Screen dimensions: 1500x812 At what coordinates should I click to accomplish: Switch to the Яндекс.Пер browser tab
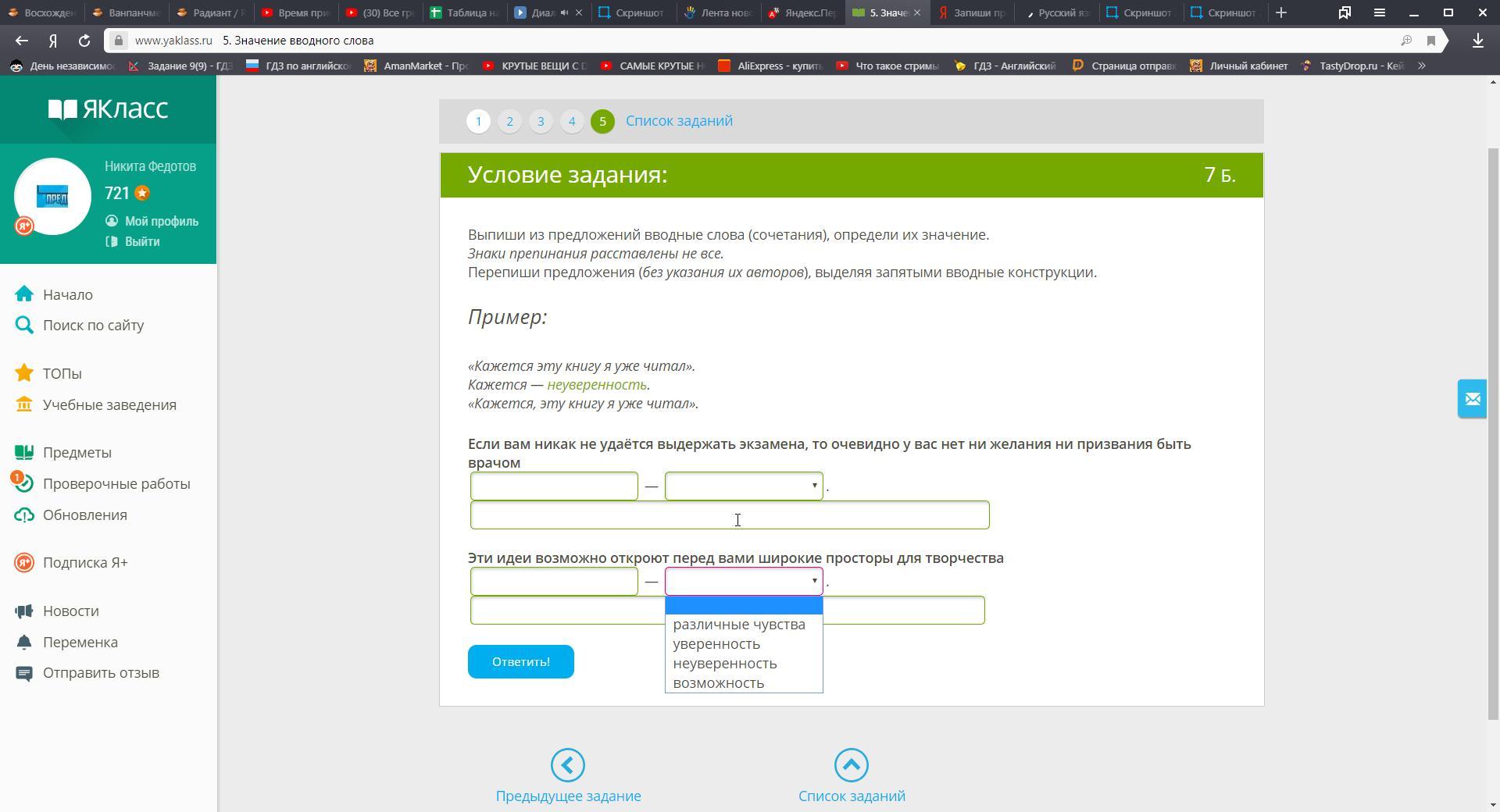804,12
